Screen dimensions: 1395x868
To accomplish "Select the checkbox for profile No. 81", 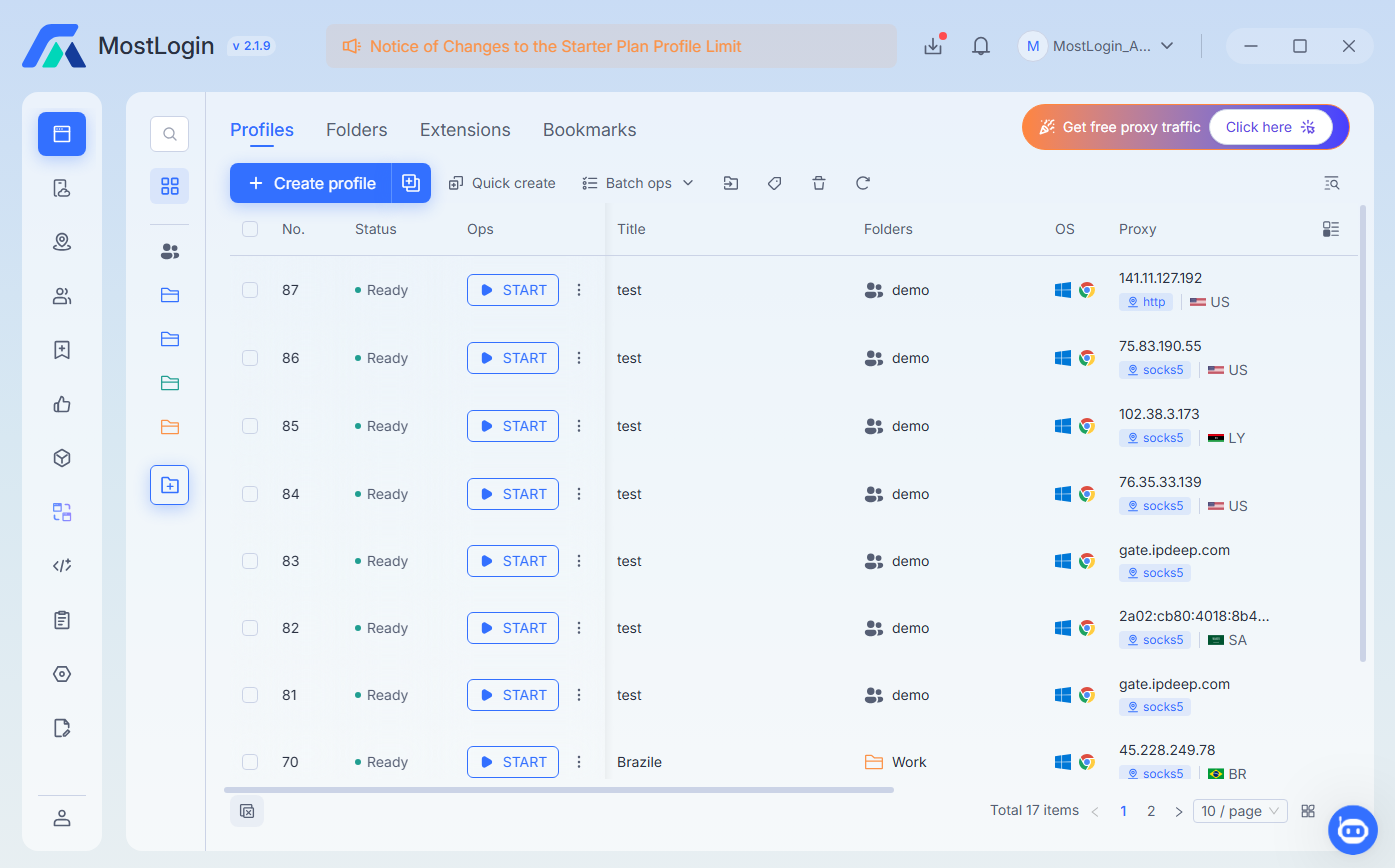I will coord(250,695).
